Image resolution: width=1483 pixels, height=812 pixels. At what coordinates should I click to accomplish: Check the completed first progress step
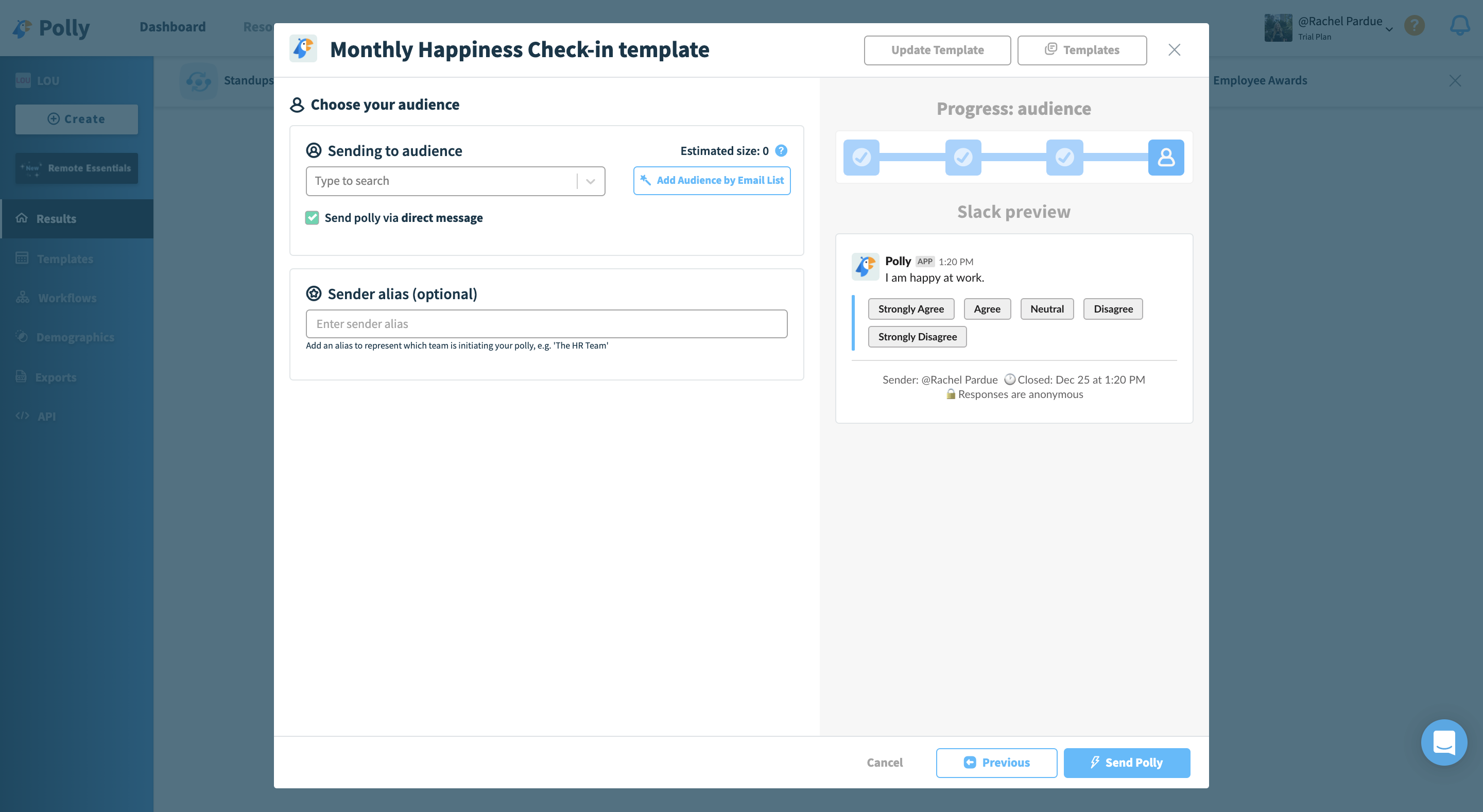pos(861,157)
